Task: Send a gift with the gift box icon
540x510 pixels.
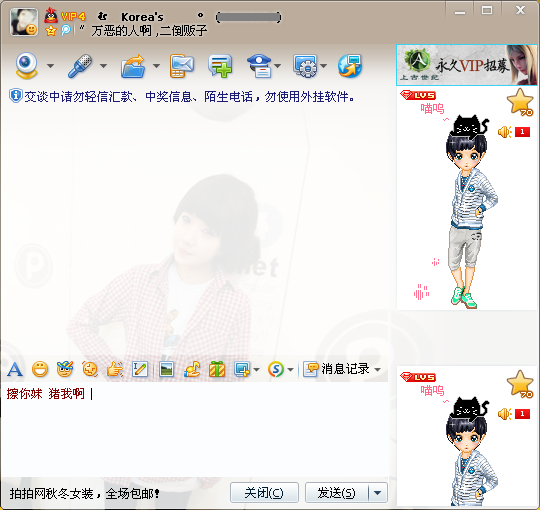Action: 217,369
